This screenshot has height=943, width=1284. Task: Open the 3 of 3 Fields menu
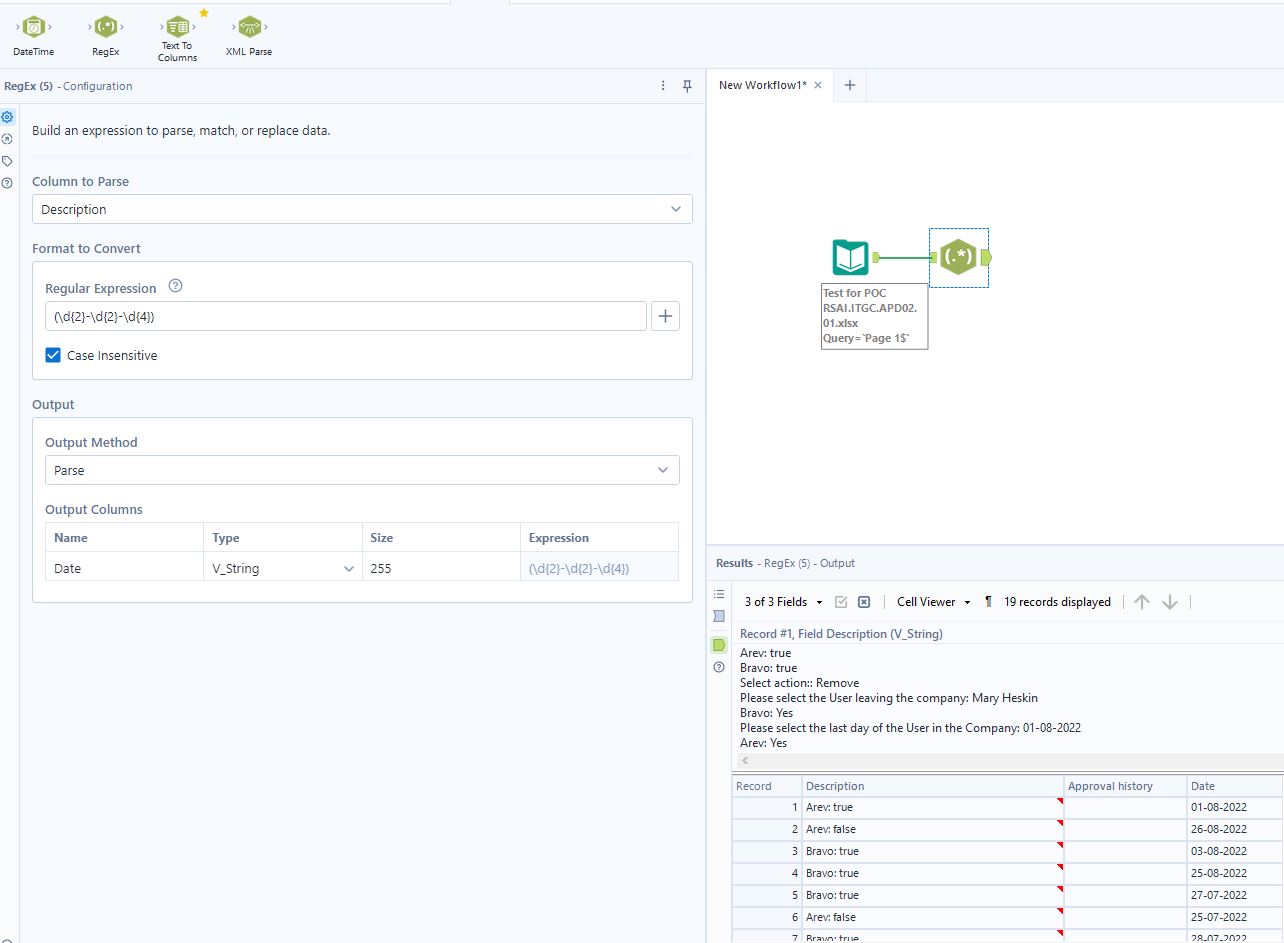(783, 602)
